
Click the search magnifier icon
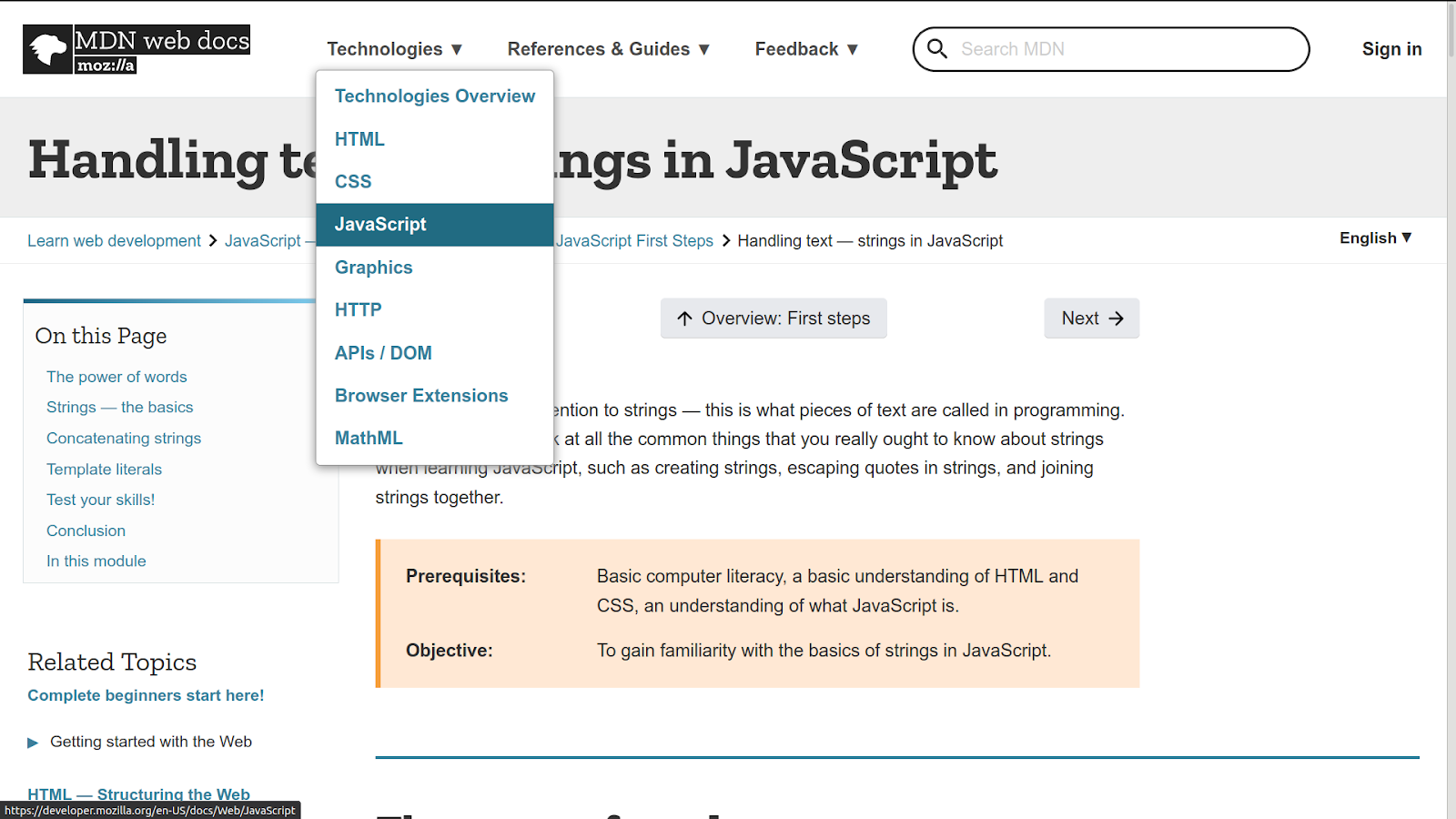[x=937, y=49]
